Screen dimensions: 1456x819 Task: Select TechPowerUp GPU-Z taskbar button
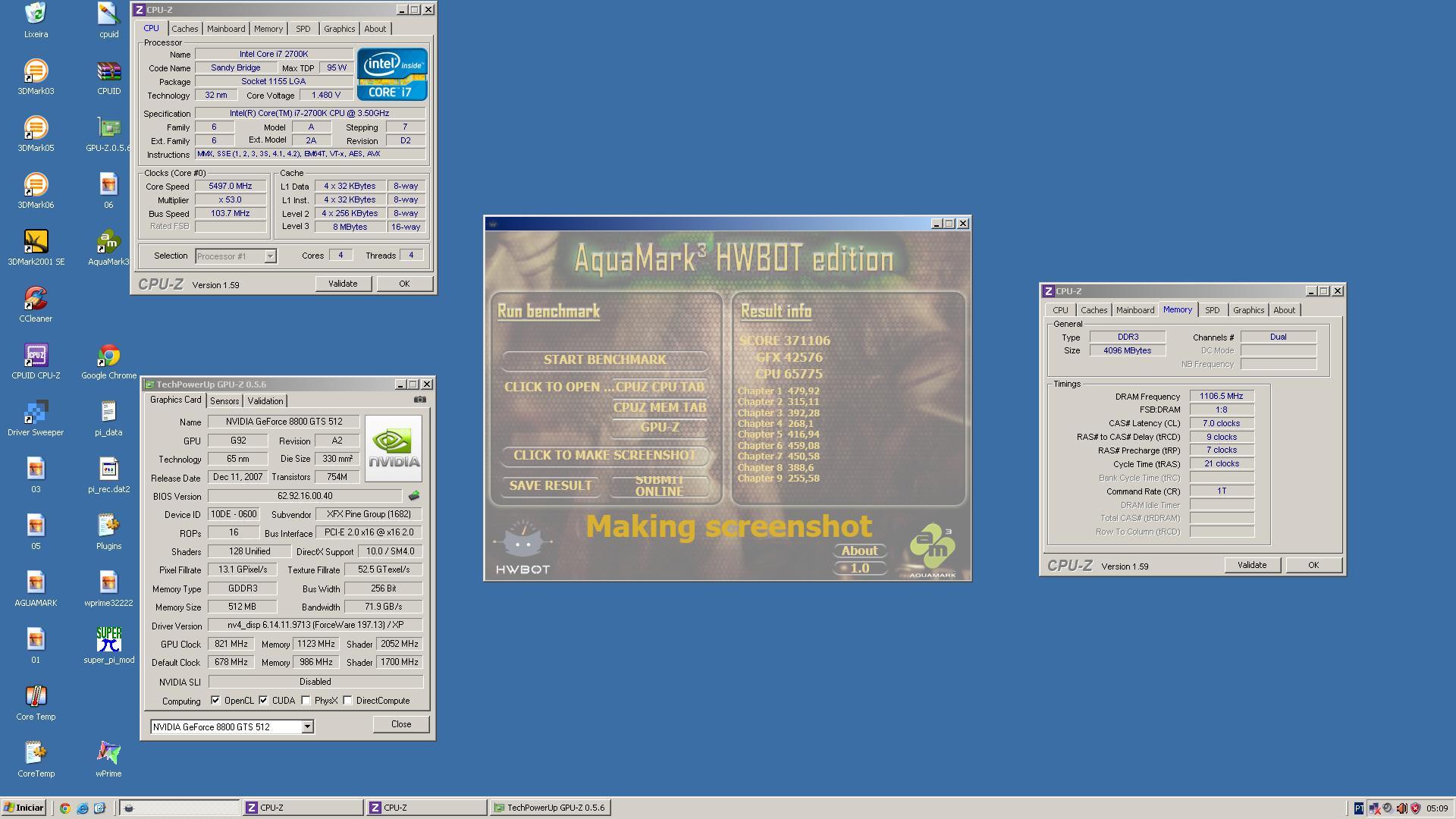[550, 808]
